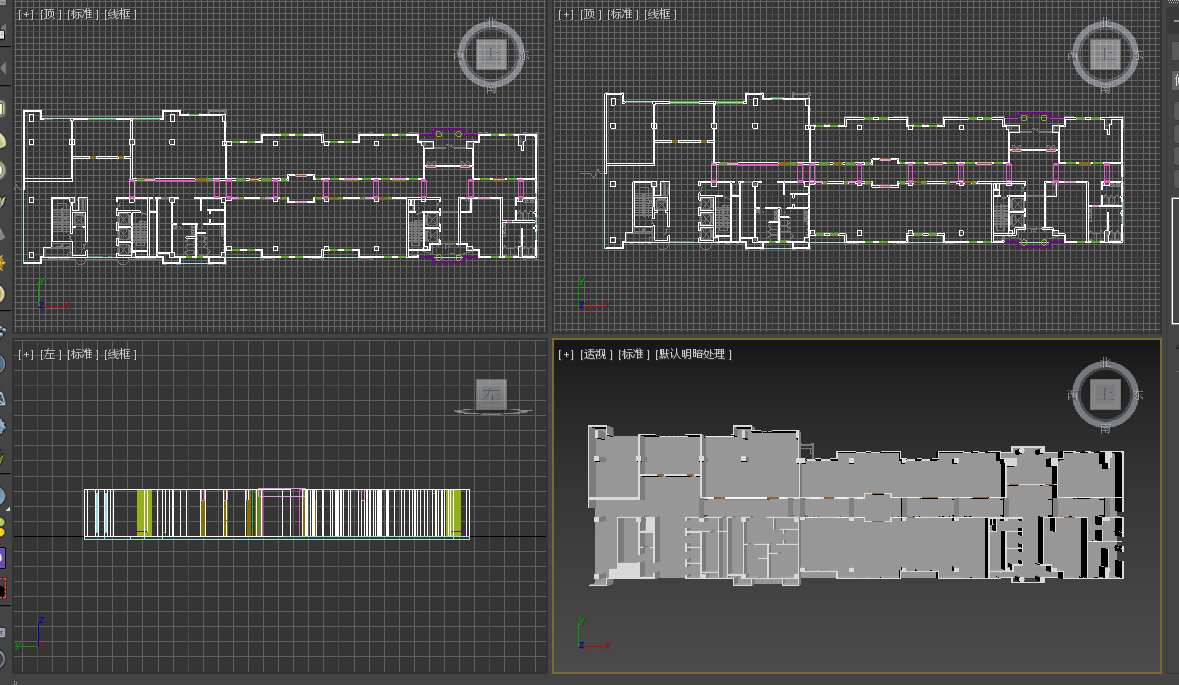Open the [顶] label in the upper-left viewport
This screenshot has width=1179, height=685.
(x=49, y=14)
